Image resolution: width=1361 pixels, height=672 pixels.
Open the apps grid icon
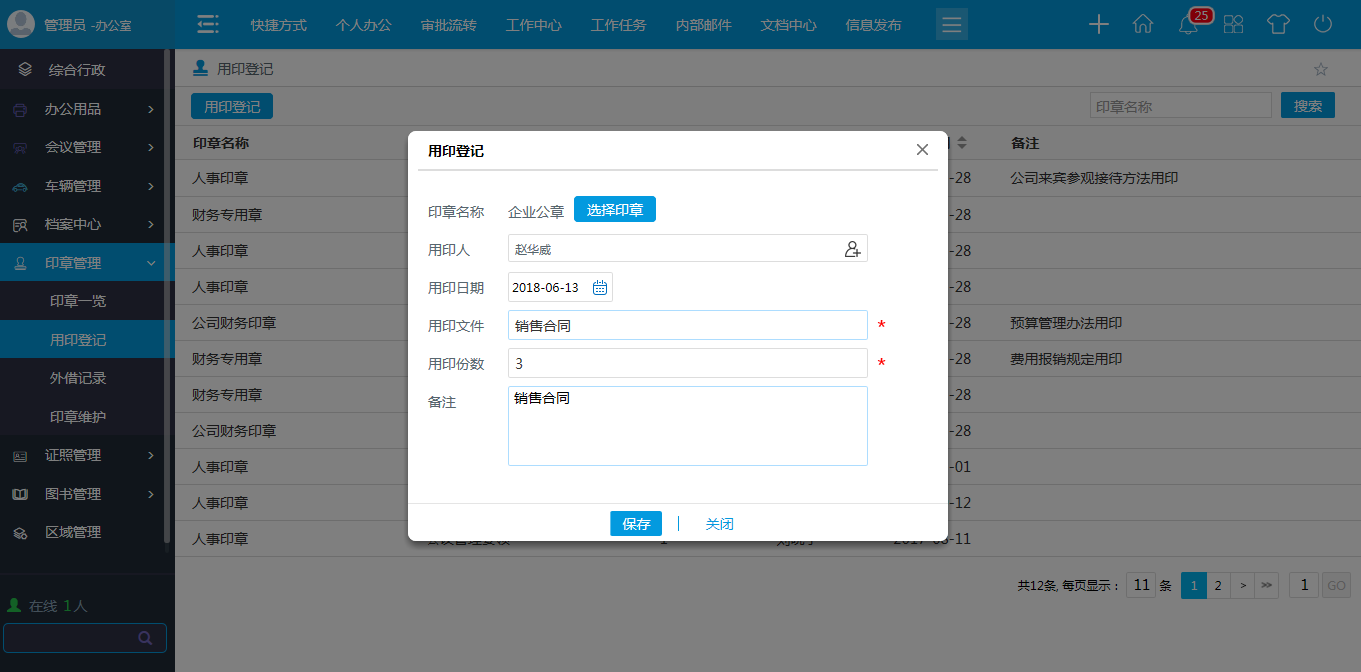pyautogui.click(x=1233, y=24)
